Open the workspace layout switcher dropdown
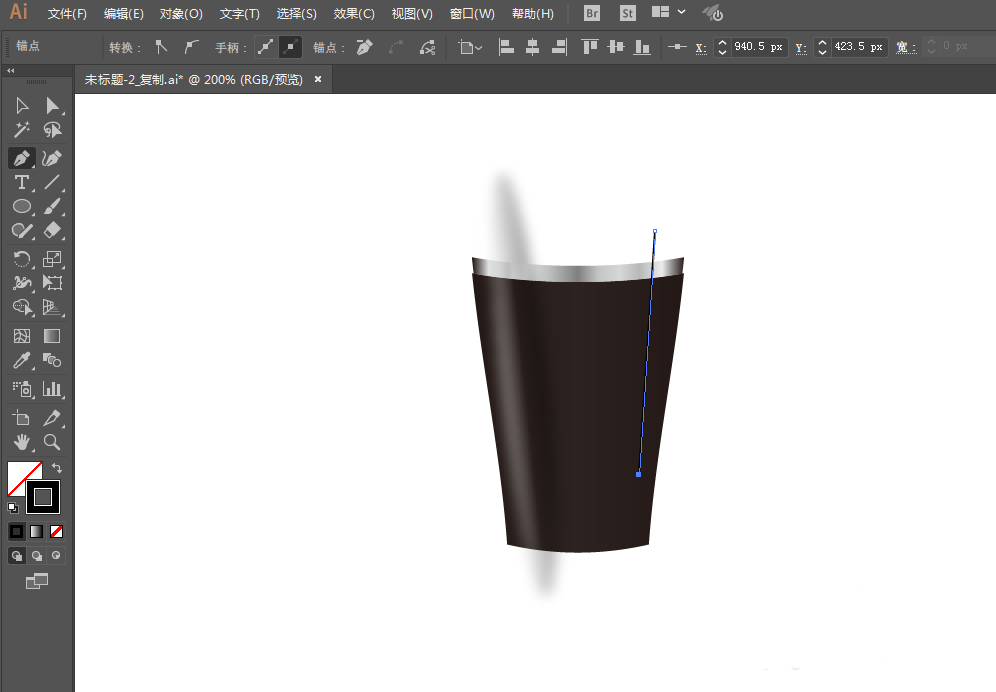Screen dimensions: 996x692 [669, 13]
